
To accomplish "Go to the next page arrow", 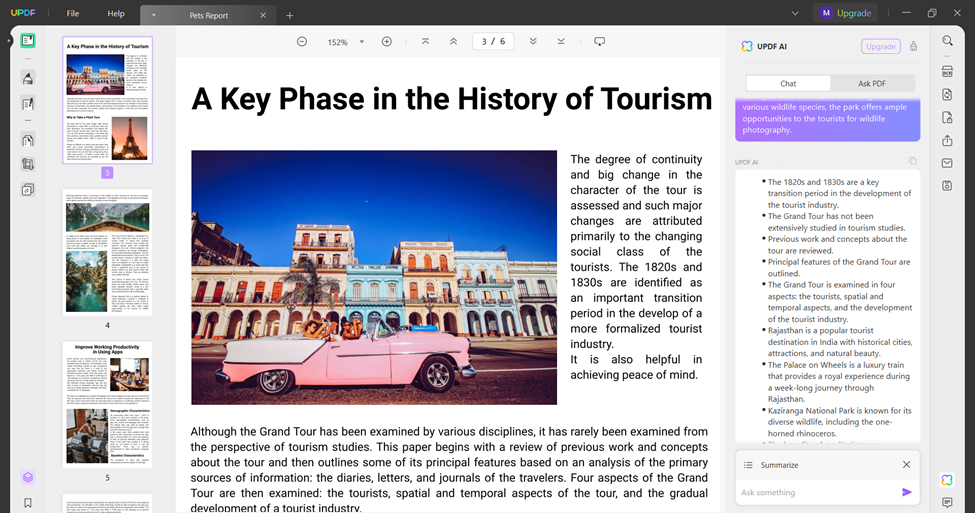I will pos(533,42).
